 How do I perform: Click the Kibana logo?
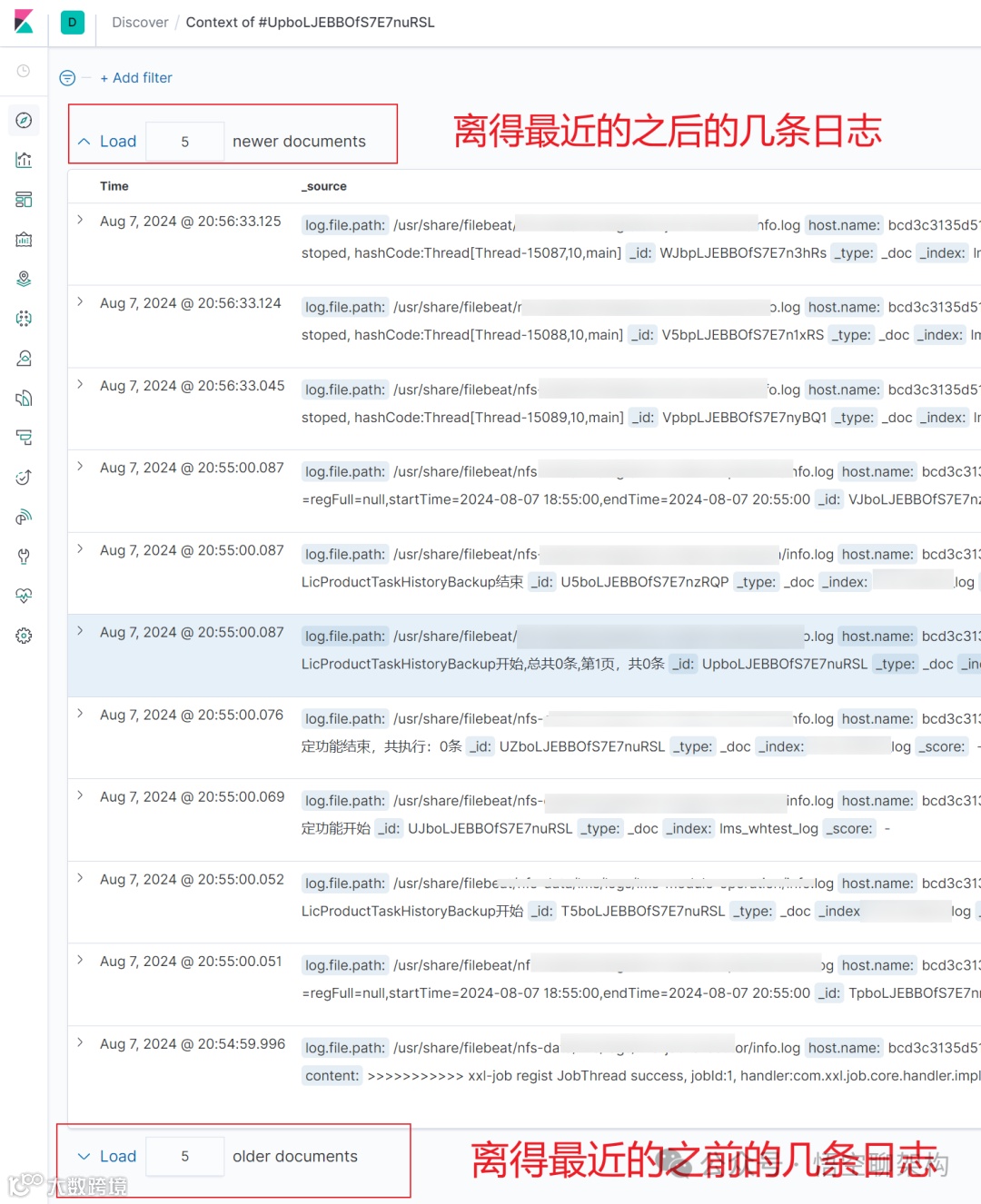24,22
